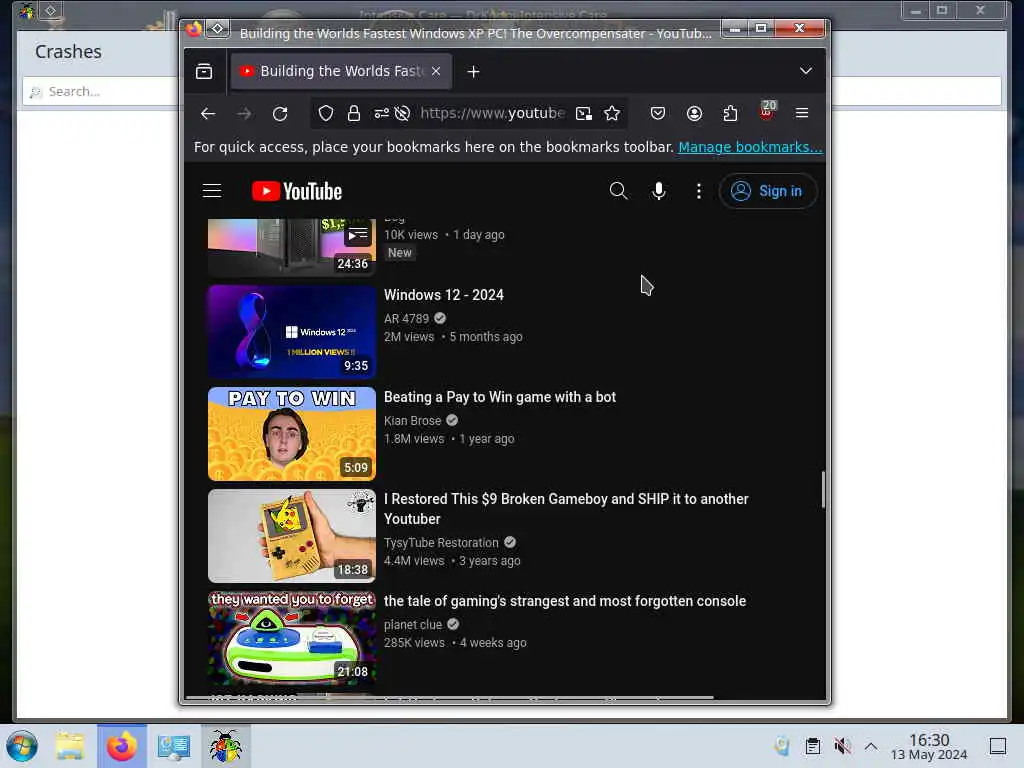Open the Restored $9 Broken Gameboy video title
Image resolution: width=1024 pixels, height=768 pixels.
(566, 509)
